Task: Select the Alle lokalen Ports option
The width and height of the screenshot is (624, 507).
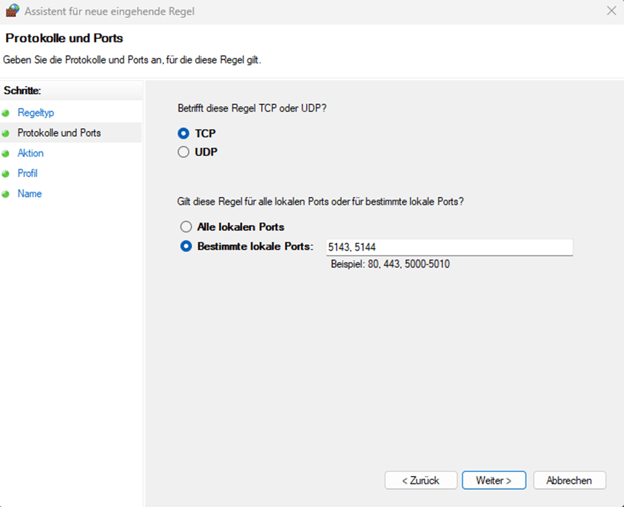Action: coord(186,227)
